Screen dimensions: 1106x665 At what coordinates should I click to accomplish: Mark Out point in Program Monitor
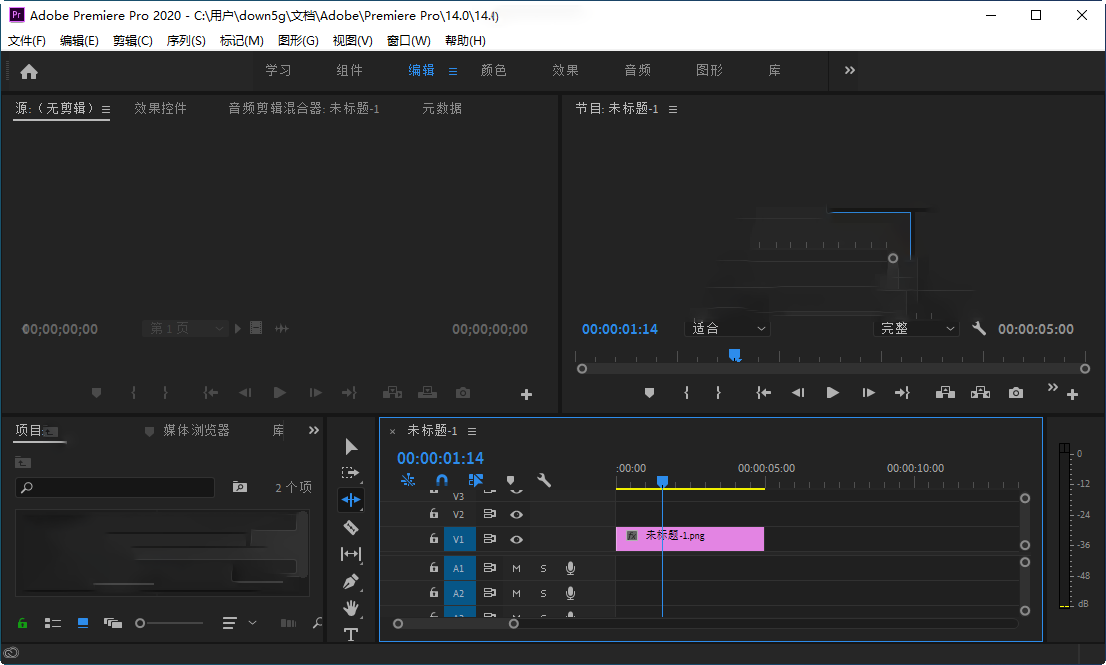click(718, 393)
